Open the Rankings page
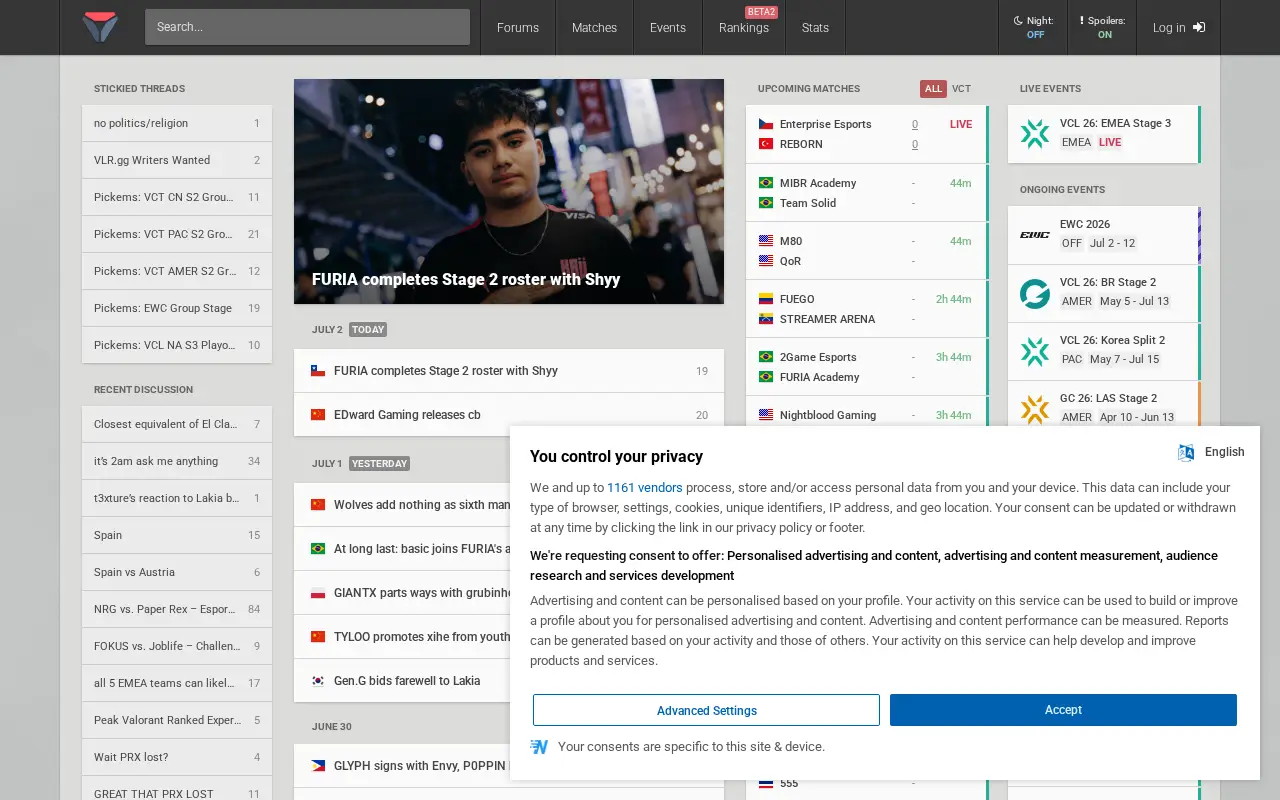The width and height of the screenshot is (1280, 800). pyautogui.click(x=744, y=27)
